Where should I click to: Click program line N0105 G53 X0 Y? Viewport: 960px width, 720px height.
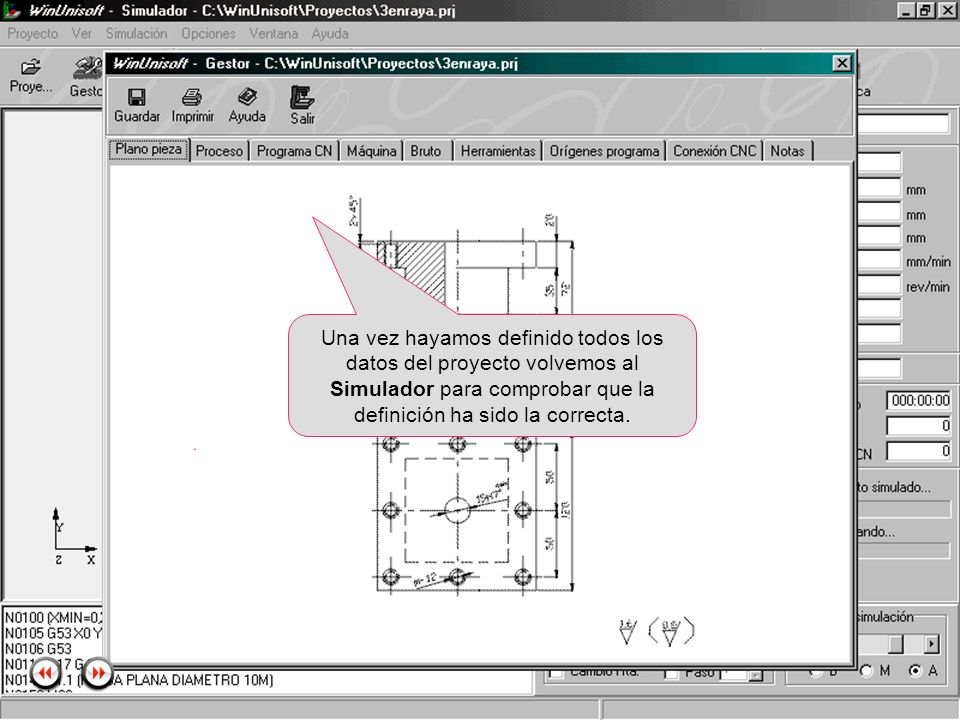pos(54,633)
